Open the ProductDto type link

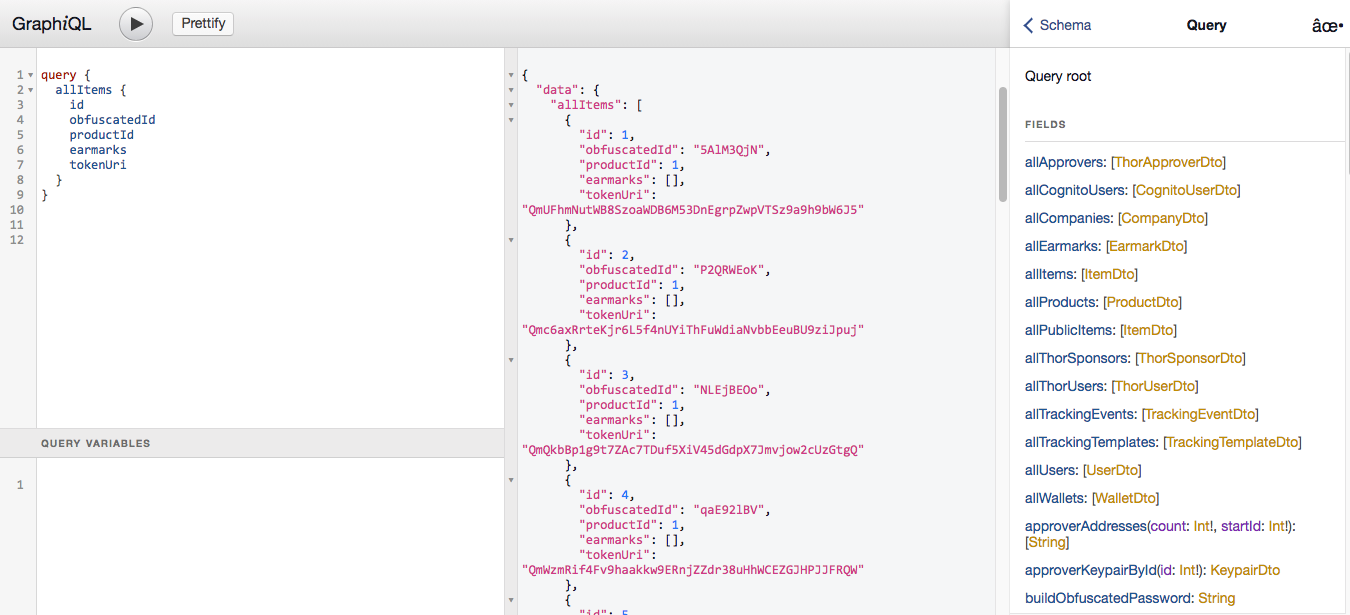(x=1142, y=302)
